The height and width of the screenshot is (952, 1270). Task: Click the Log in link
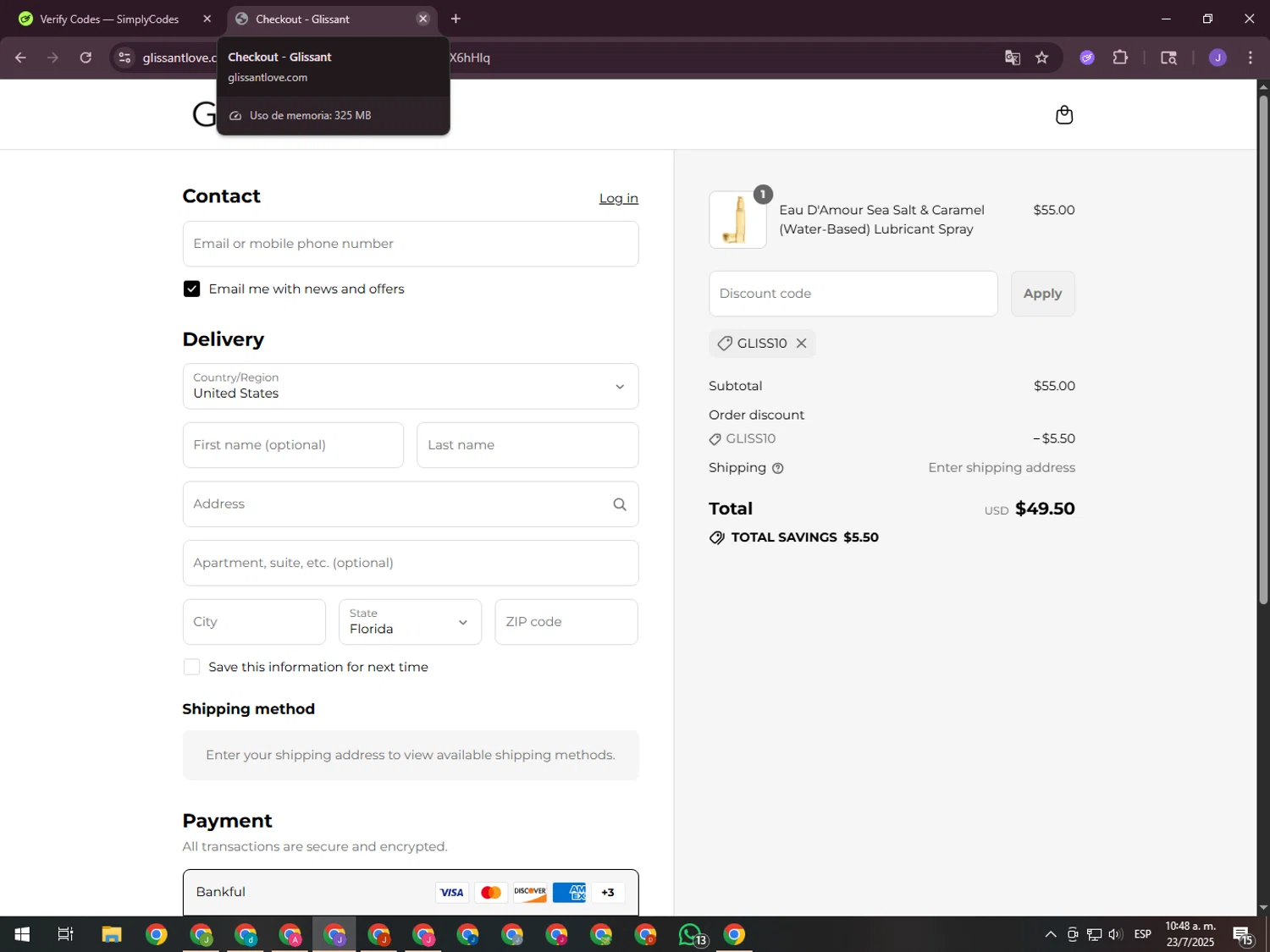click(x=619, y=198)
